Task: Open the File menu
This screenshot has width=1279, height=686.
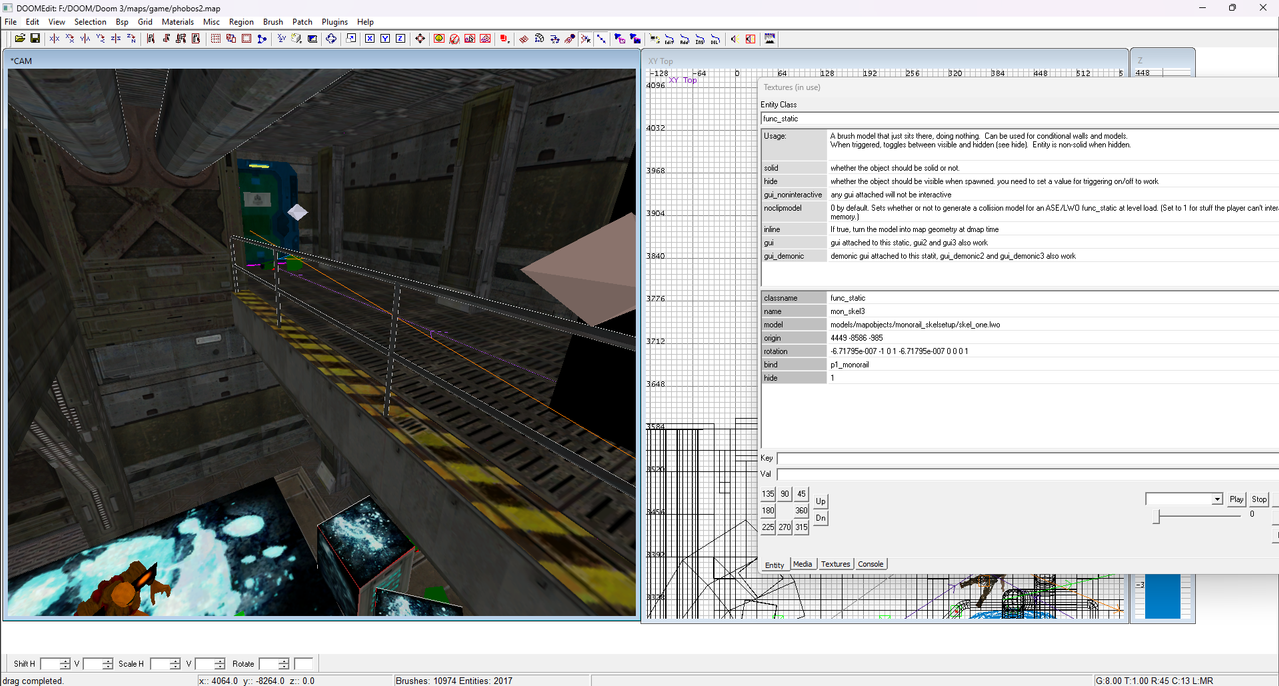Action: click(x=11, y=22)
